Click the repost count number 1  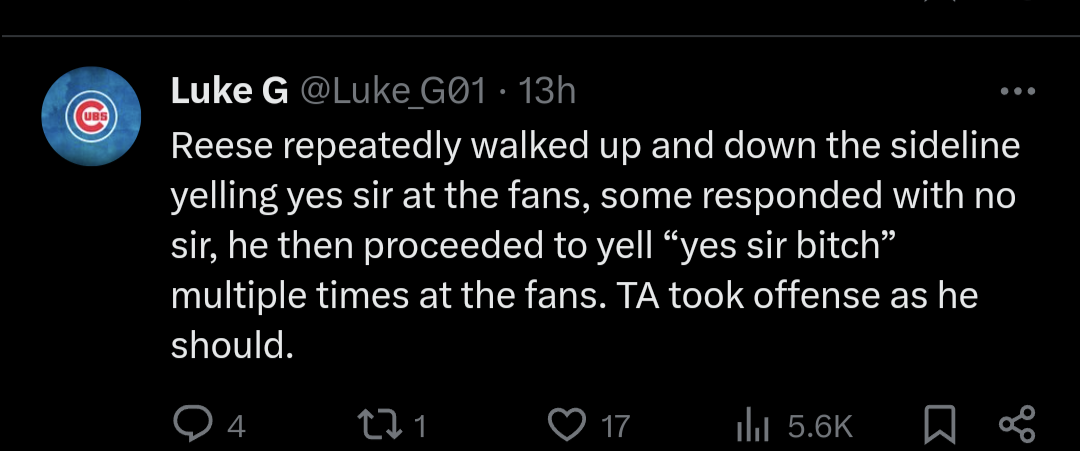(420, 427)
